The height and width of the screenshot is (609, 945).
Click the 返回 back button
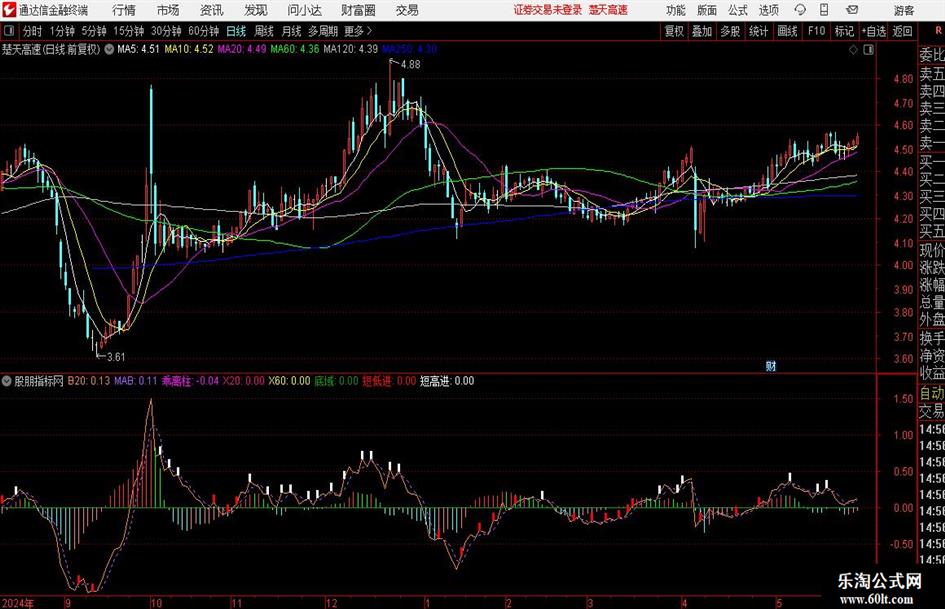(902, 31)
